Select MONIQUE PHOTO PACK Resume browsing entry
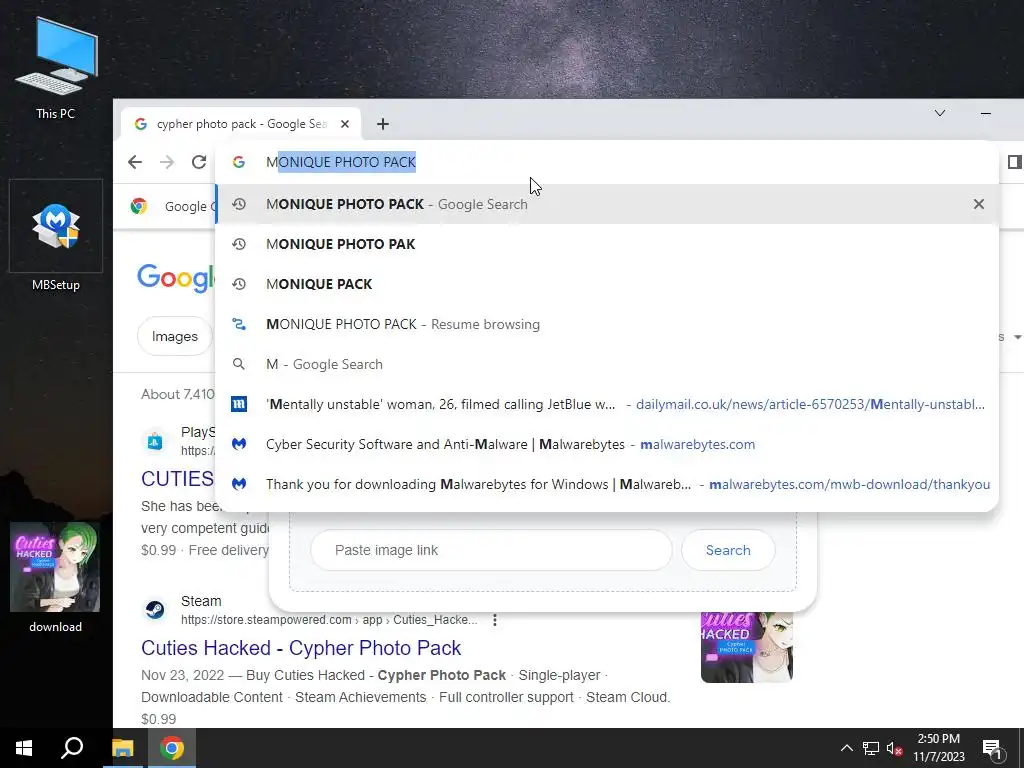This screenshot has width=1024, height=768. (607, 325)
